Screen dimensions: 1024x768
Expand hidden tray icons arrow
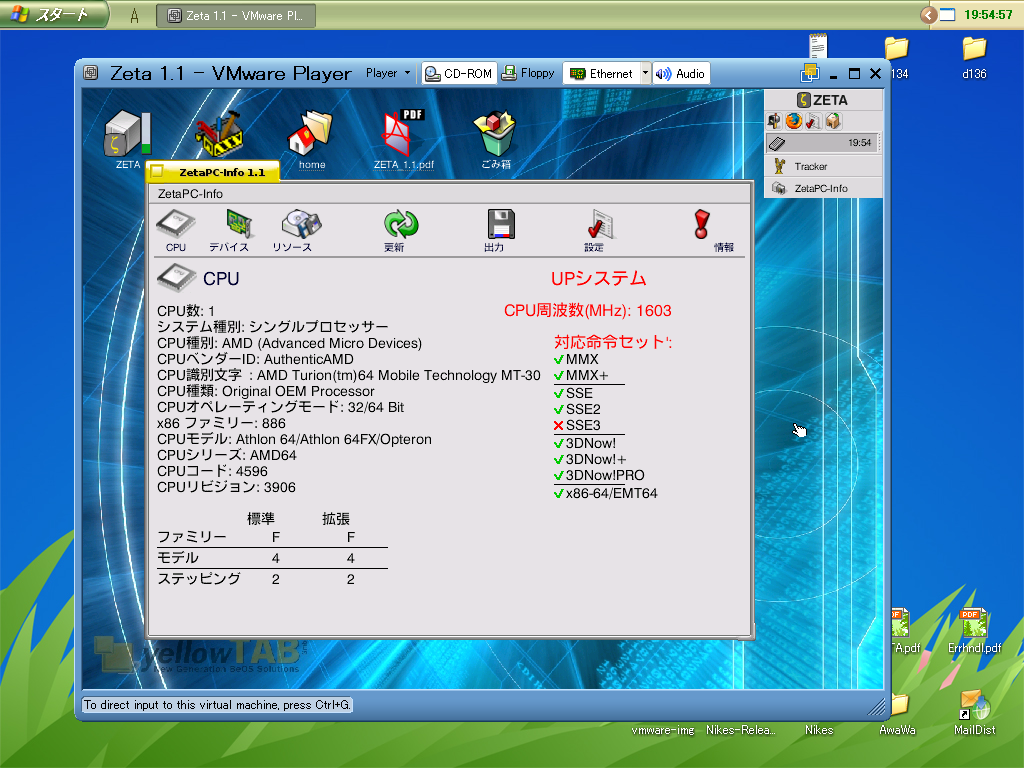pyautogui.click(x=928, y=15)
